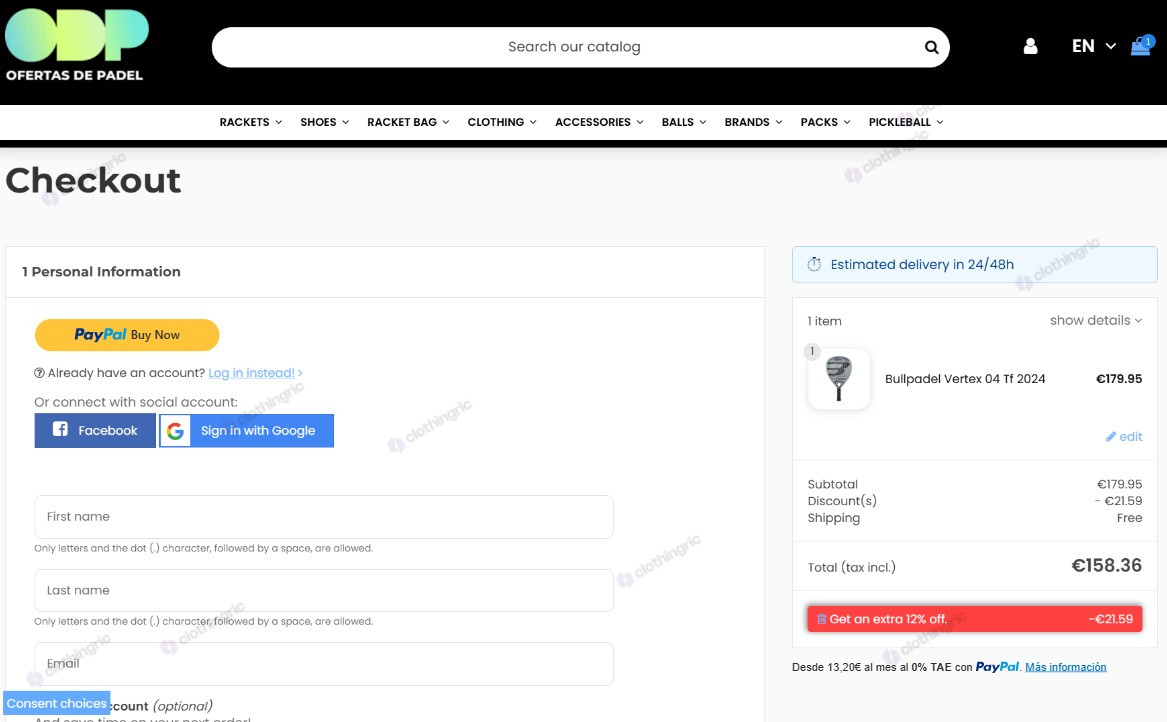Expand the Brands menu
Screen dimensions: 1167x722
[753, 122]
